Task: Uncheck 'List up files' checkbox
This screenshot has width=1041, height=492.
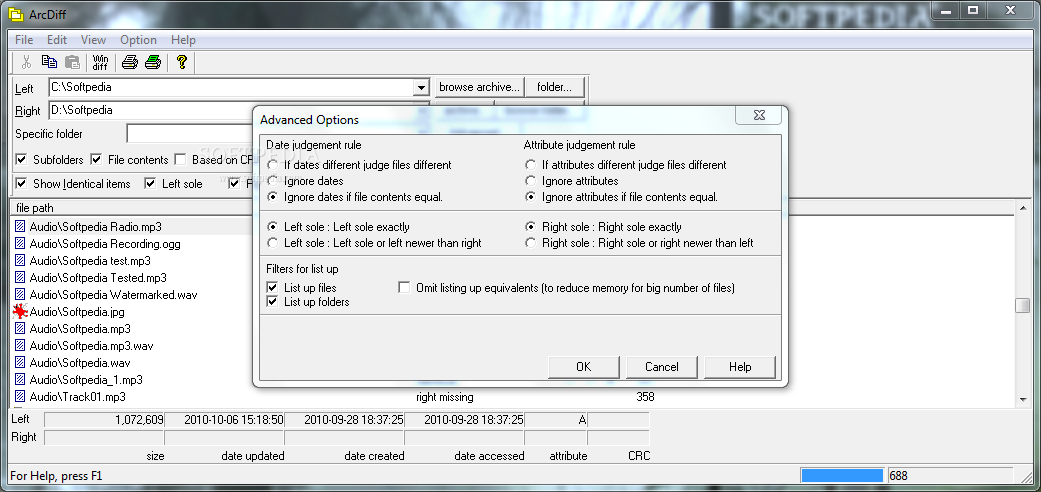Action: click(272, 287)
